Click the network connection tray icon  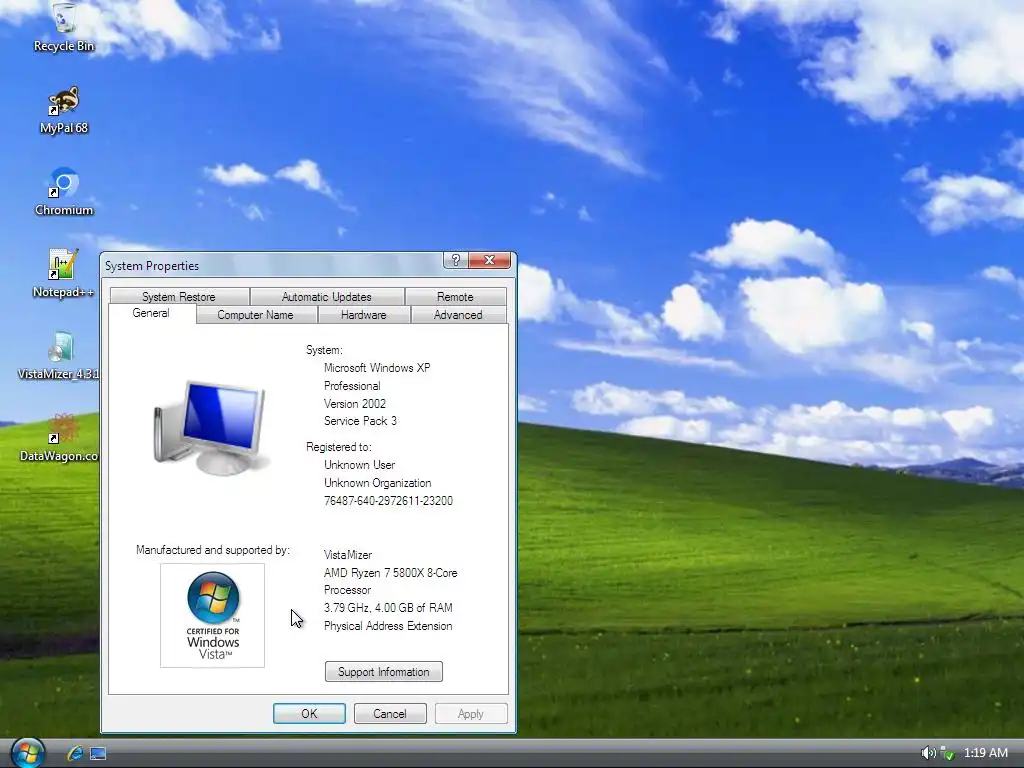(x=947, y=754)
